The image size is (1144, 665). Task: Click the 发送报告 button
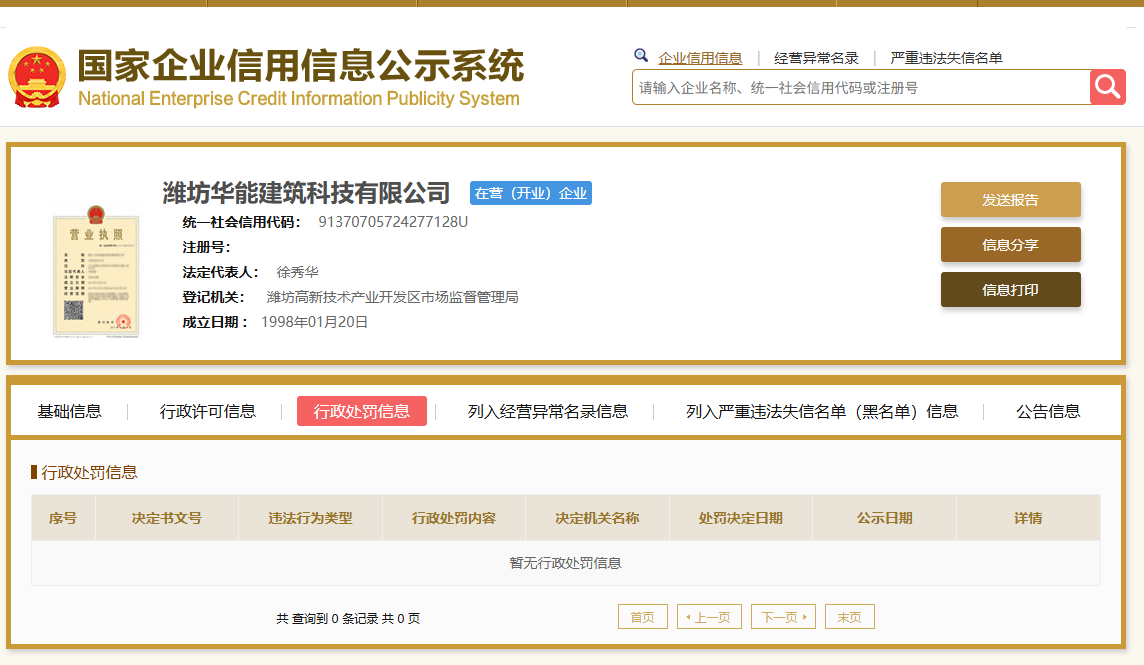[1010, 200]
